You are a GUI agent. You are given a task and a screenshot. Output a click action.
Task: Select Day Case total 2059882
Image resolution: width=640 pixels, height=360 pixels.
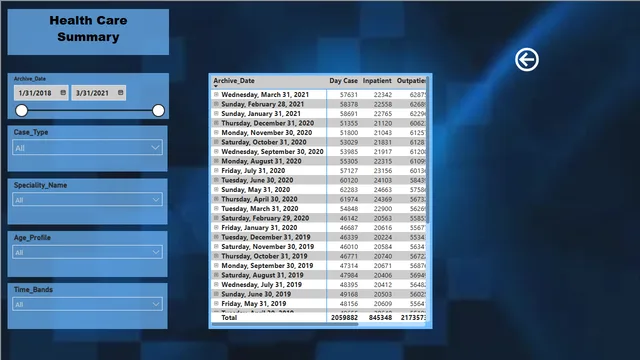click(344, 318)
